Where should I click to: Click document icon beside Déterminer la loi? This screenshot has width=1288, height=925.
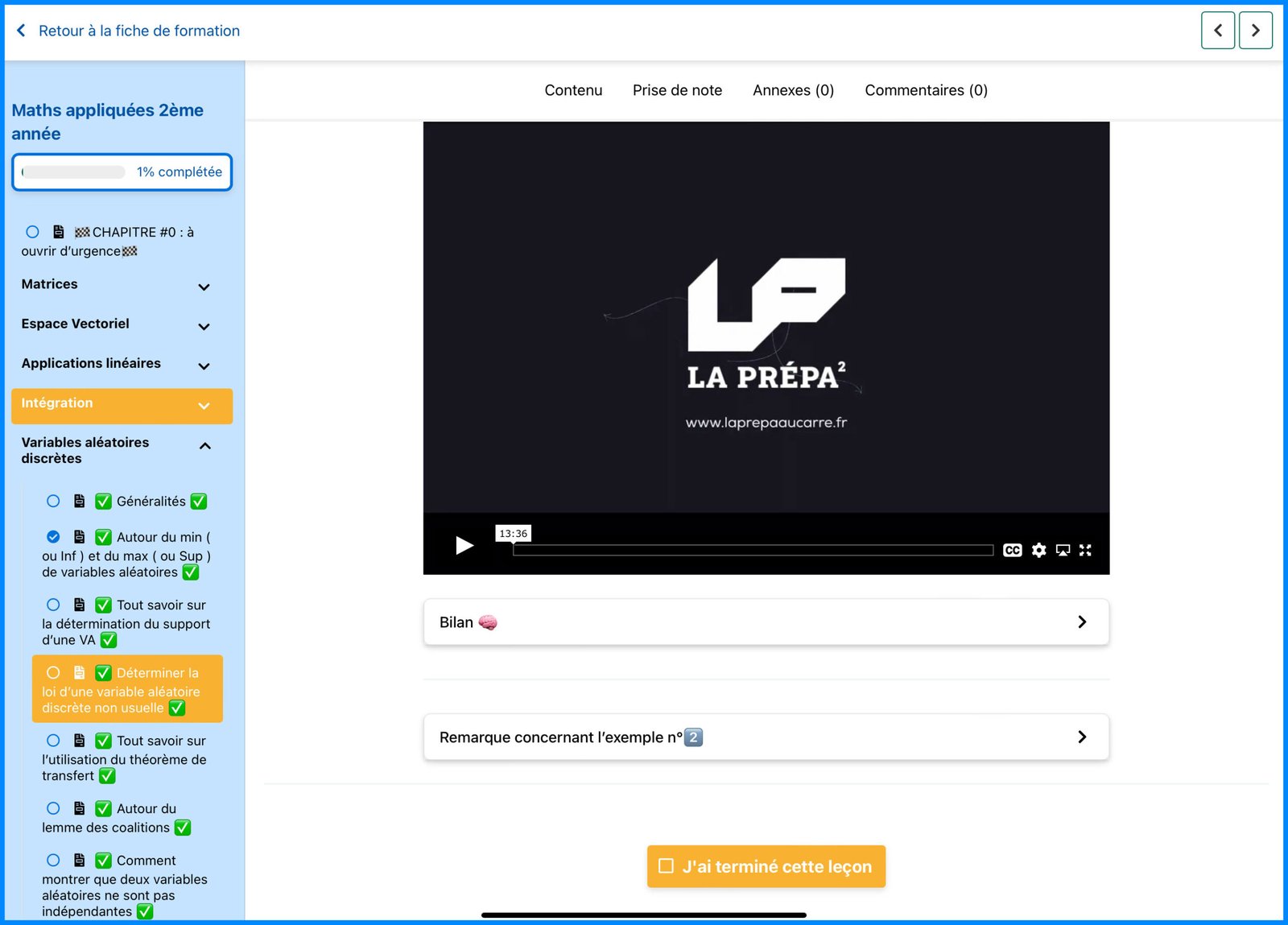[80, 672]
